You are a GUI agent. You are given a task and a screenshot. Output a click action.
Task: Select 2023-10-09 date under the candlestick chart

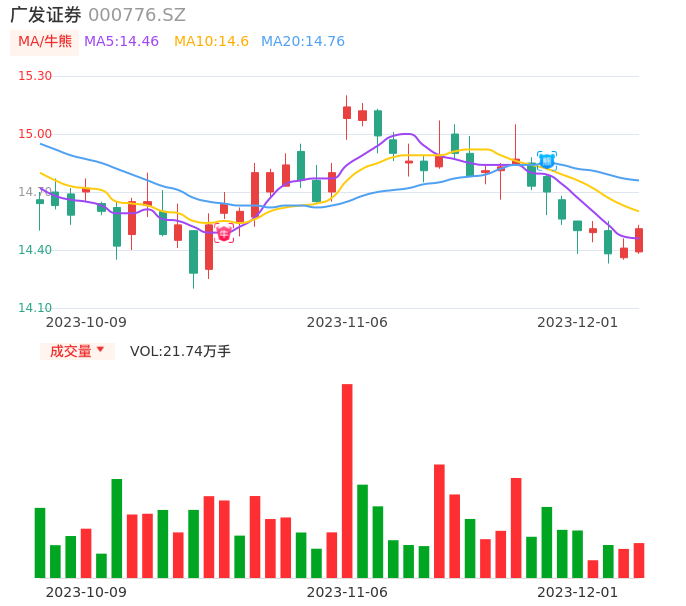point(86,322)
